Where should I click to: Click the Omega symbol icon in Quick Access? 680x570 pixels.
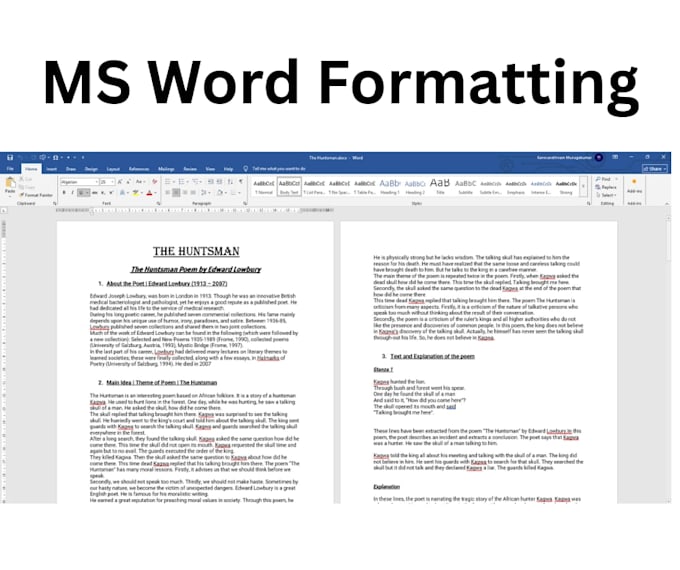pos(55,159)
